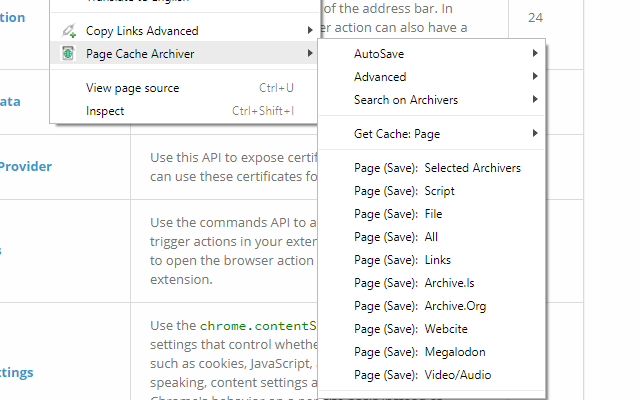
Task: Click text 'Use this API to expose certif'
Action: pos(233,158)
